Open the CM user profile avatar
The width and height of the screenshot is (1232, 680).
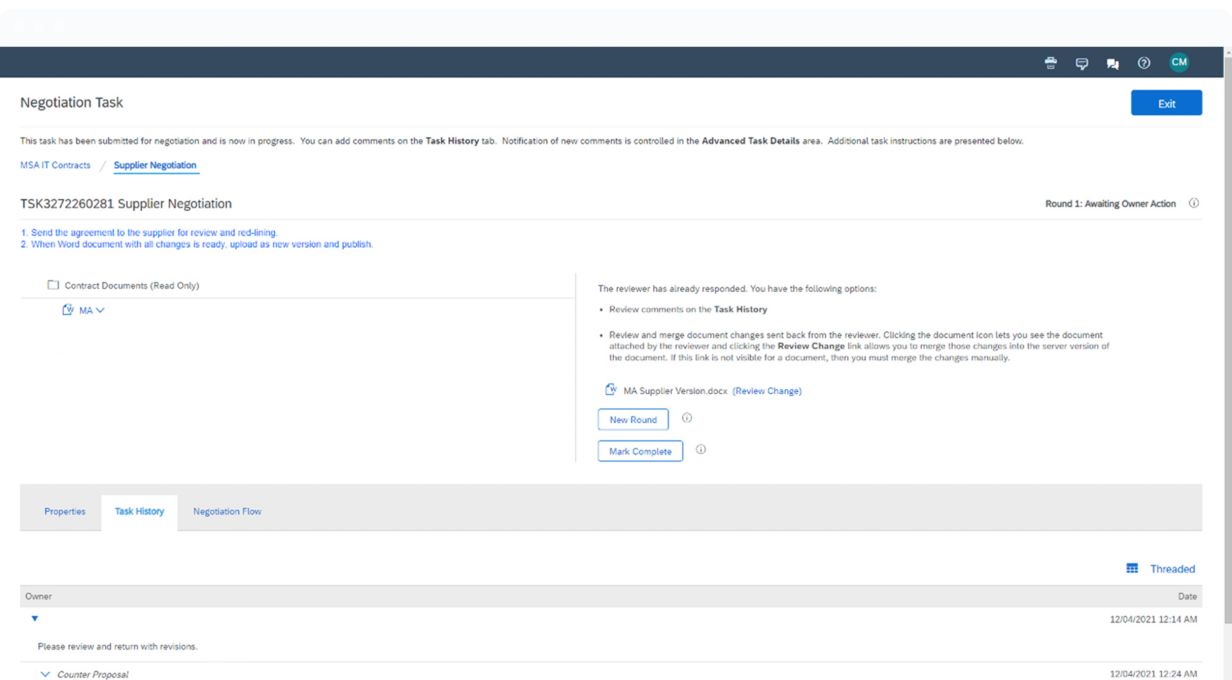(1179, 62)
